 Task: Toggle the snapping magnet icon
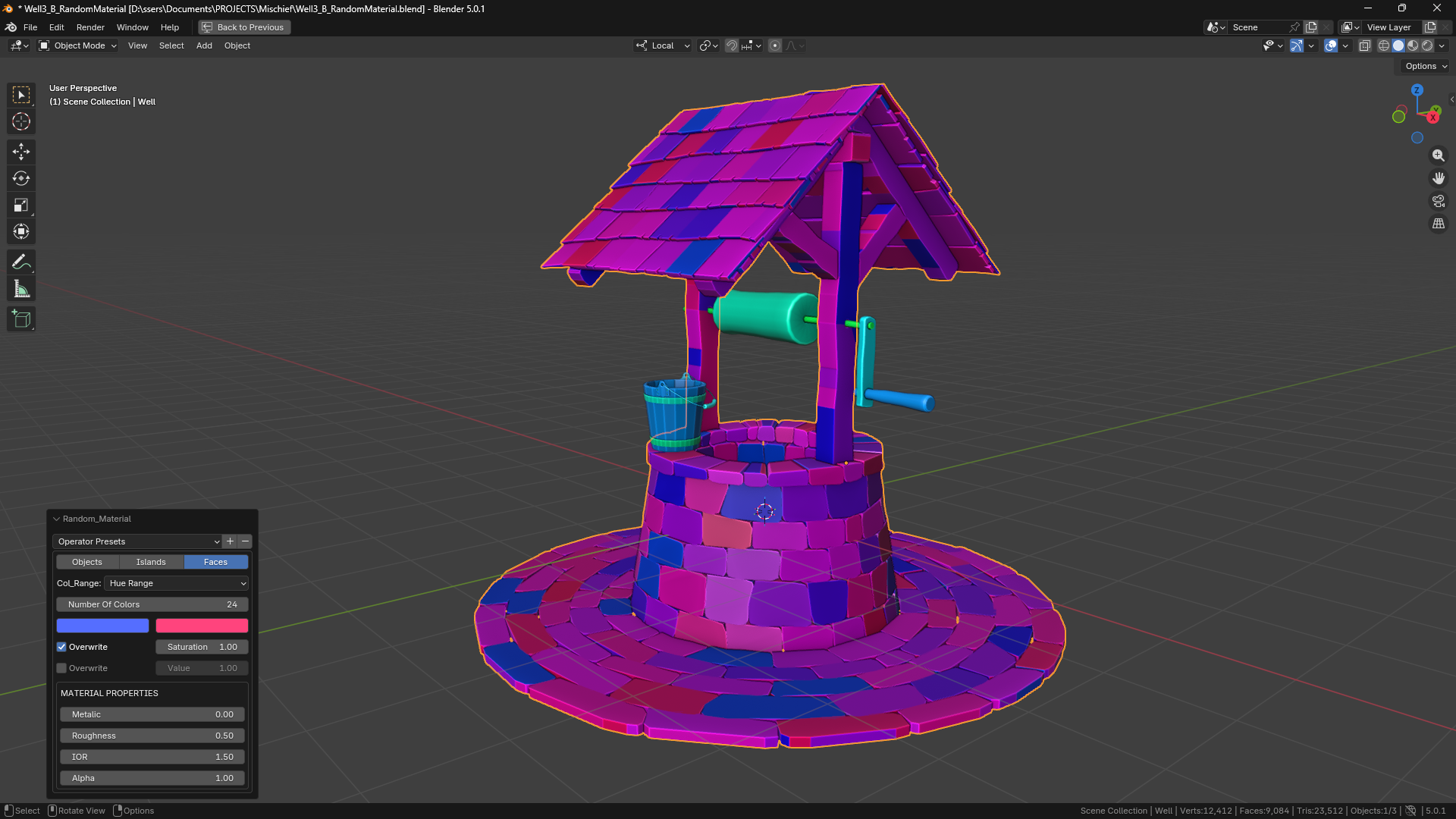[x=731, y=45]
